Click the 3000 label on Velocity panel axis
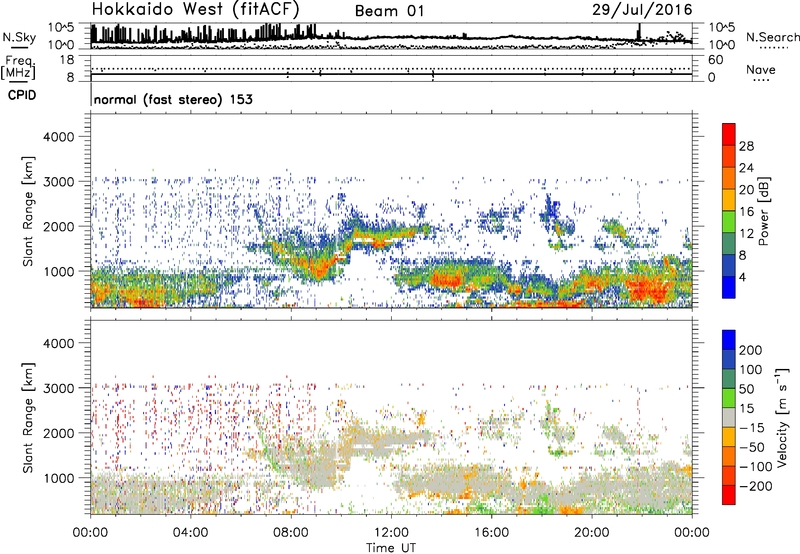800x554 pixels. pos(59,388)
